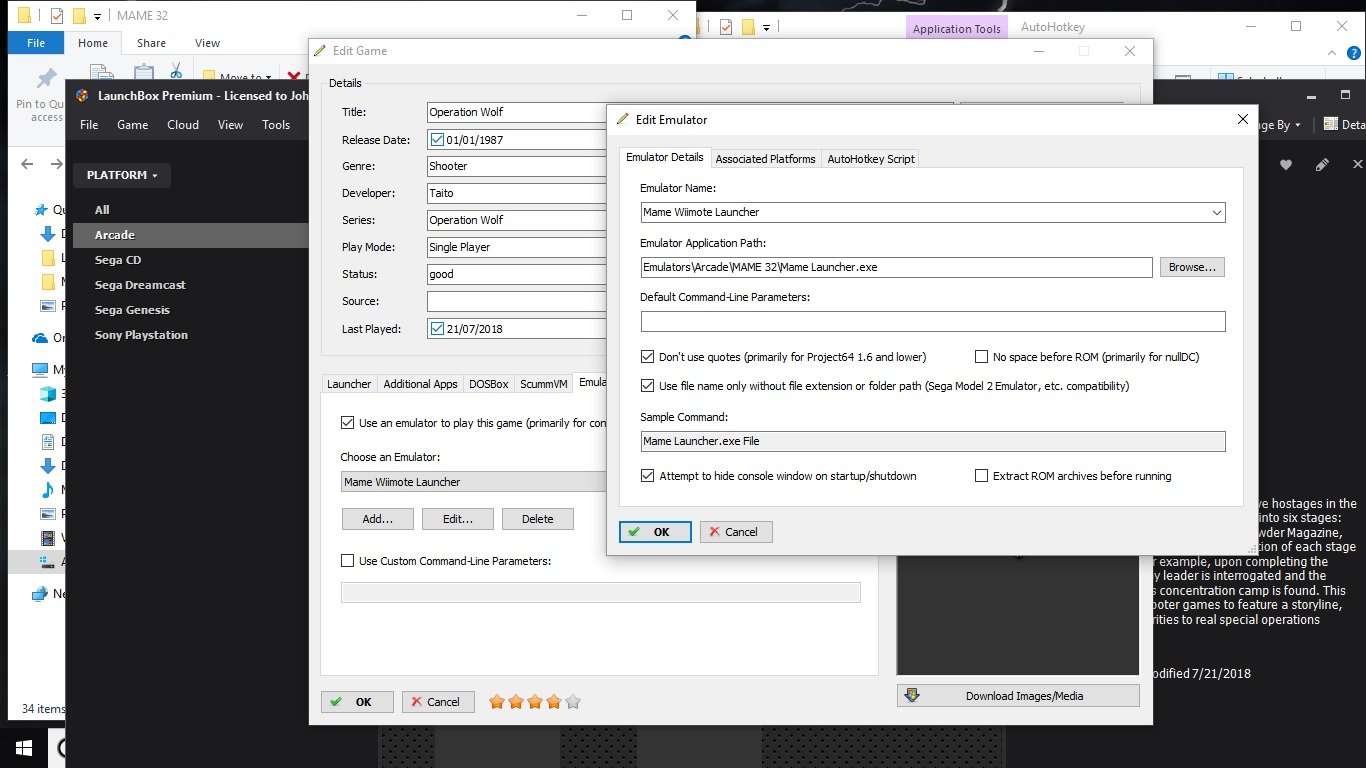Open the AutoHotkey Script tab
The height and width of the screenshot is (768, 1366).
pos(870,159)
